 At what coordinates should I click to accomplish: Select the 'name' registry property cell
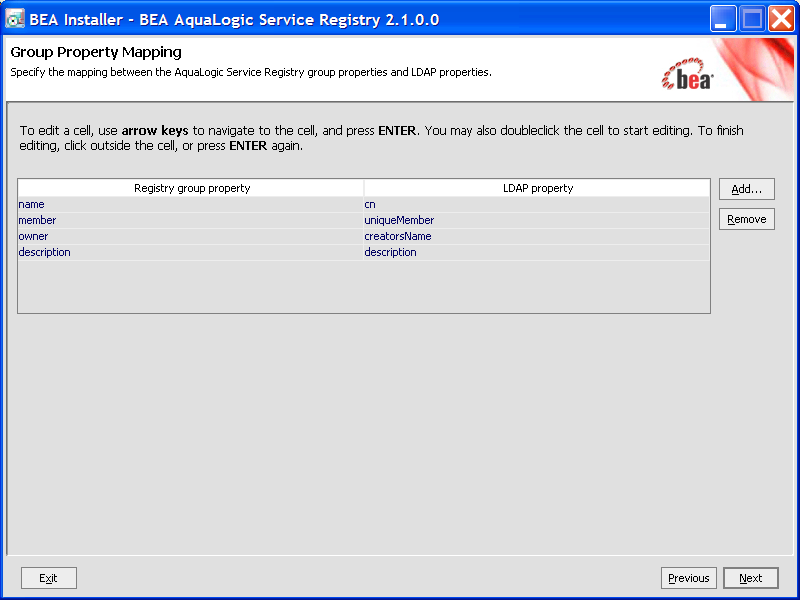(x=190, y=205)
